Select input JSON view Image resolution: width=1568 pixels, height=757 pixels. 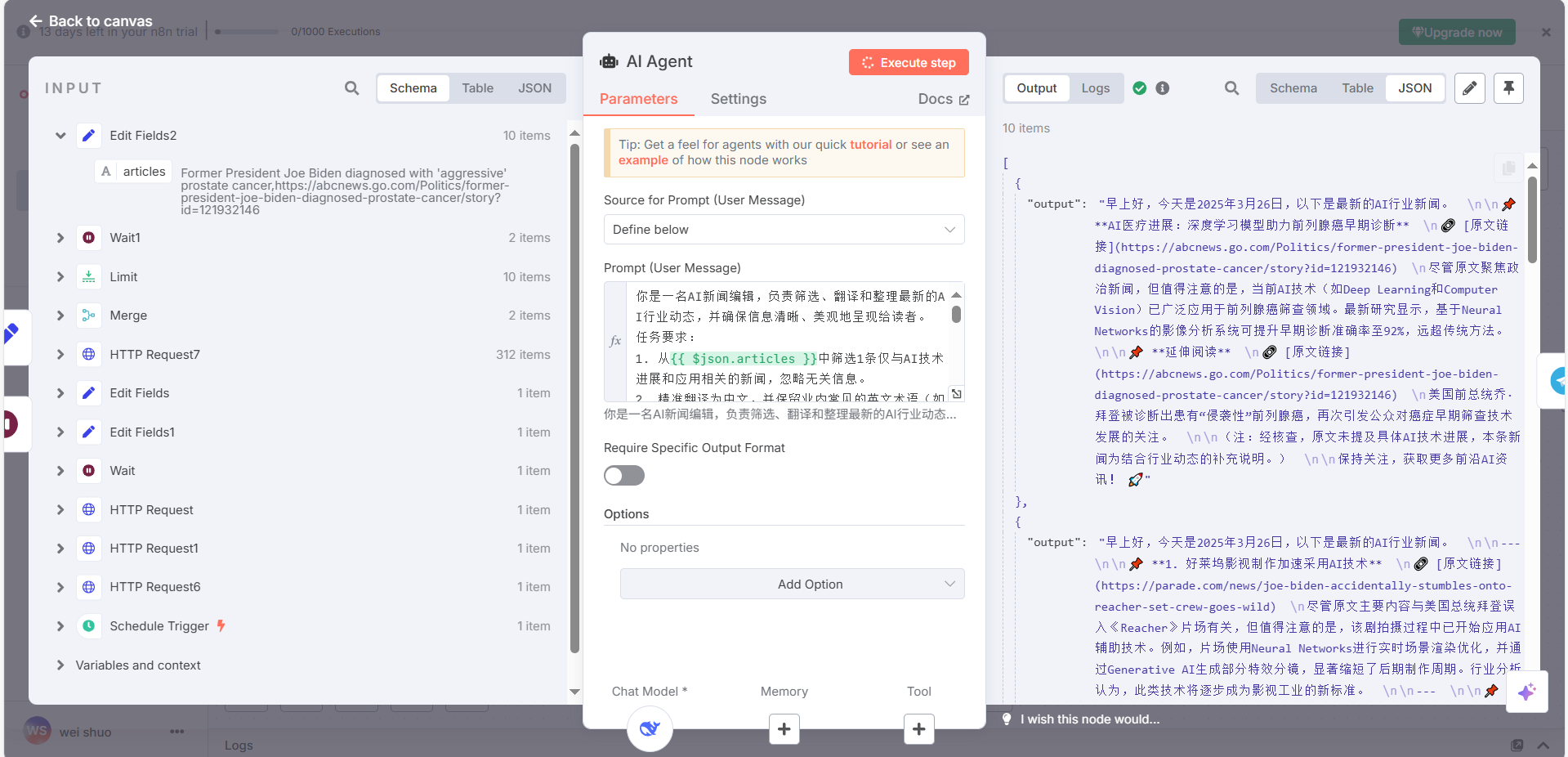[534, 88]
